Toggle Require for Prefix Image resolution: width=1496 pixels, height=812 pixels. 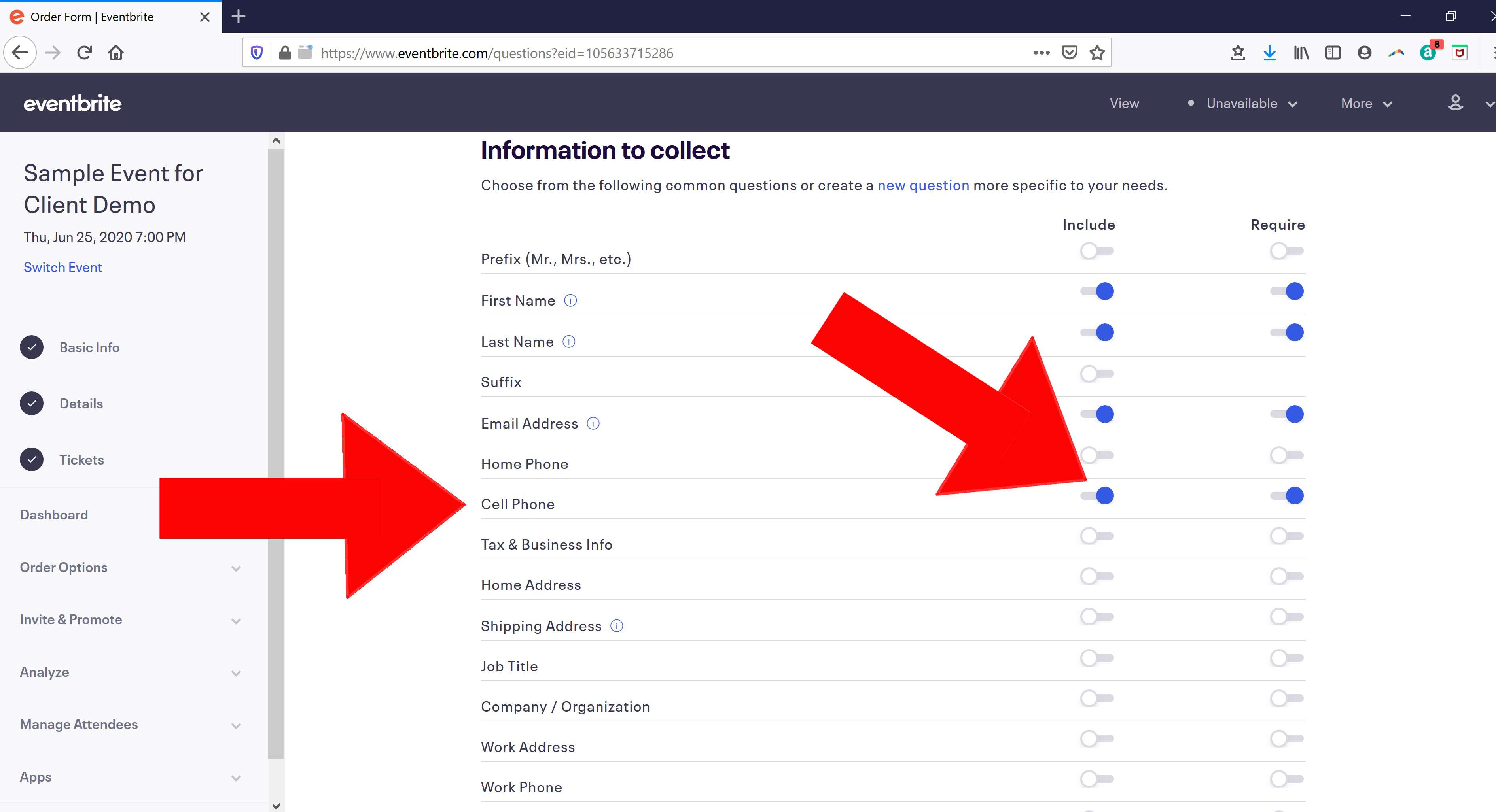[1286, 251]
